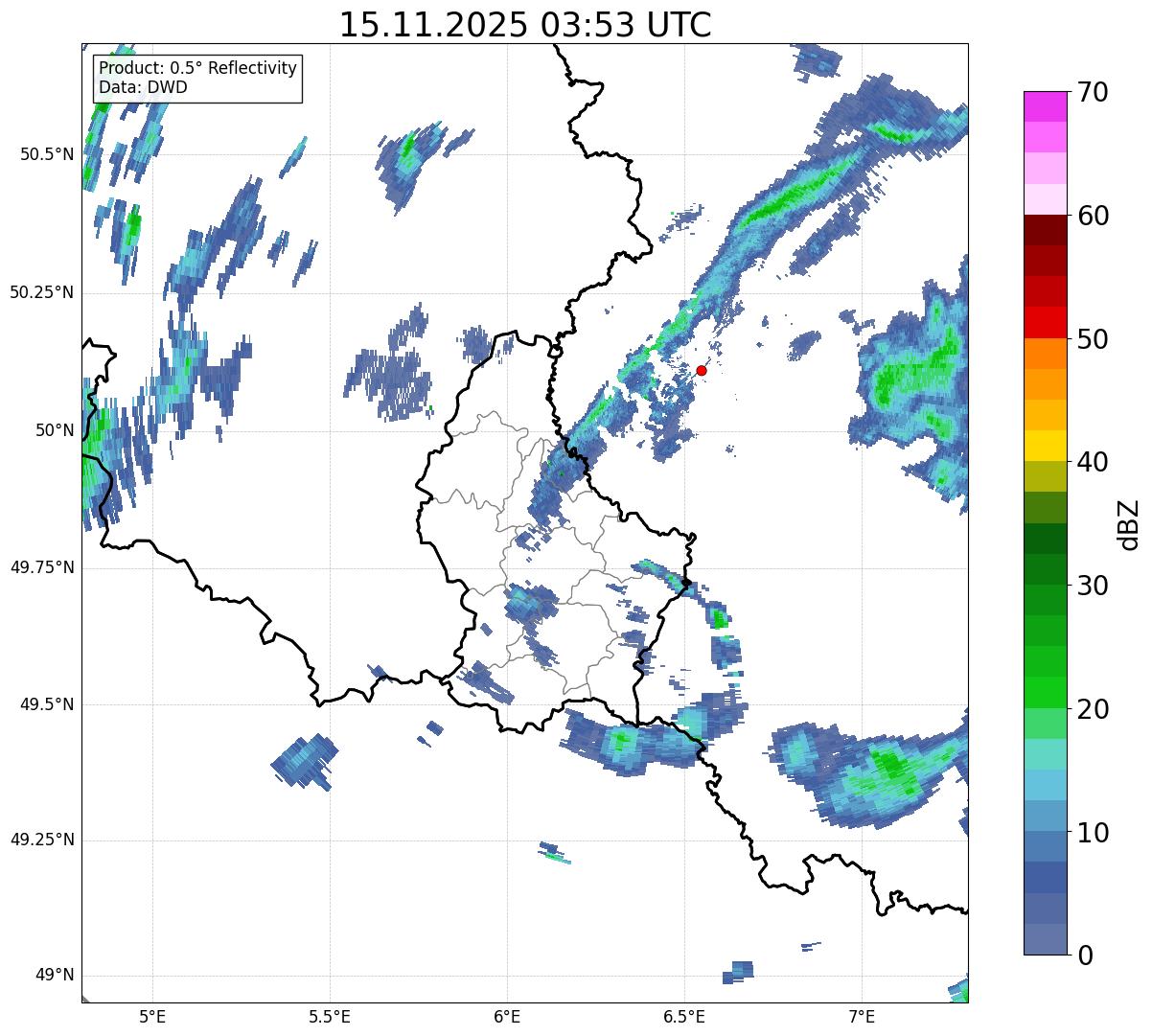Click the latitude label "49.5°N"
Screen dimensions: 1152x1036
click(x=46, y=704)
